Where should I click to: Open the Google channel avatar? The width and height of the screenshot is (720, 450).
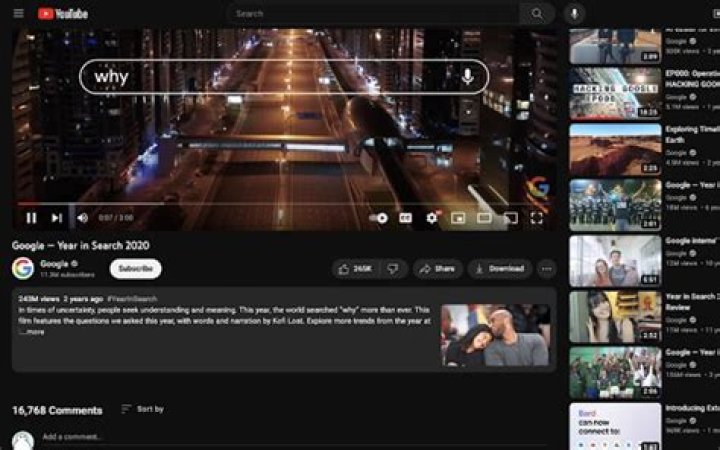23,269
